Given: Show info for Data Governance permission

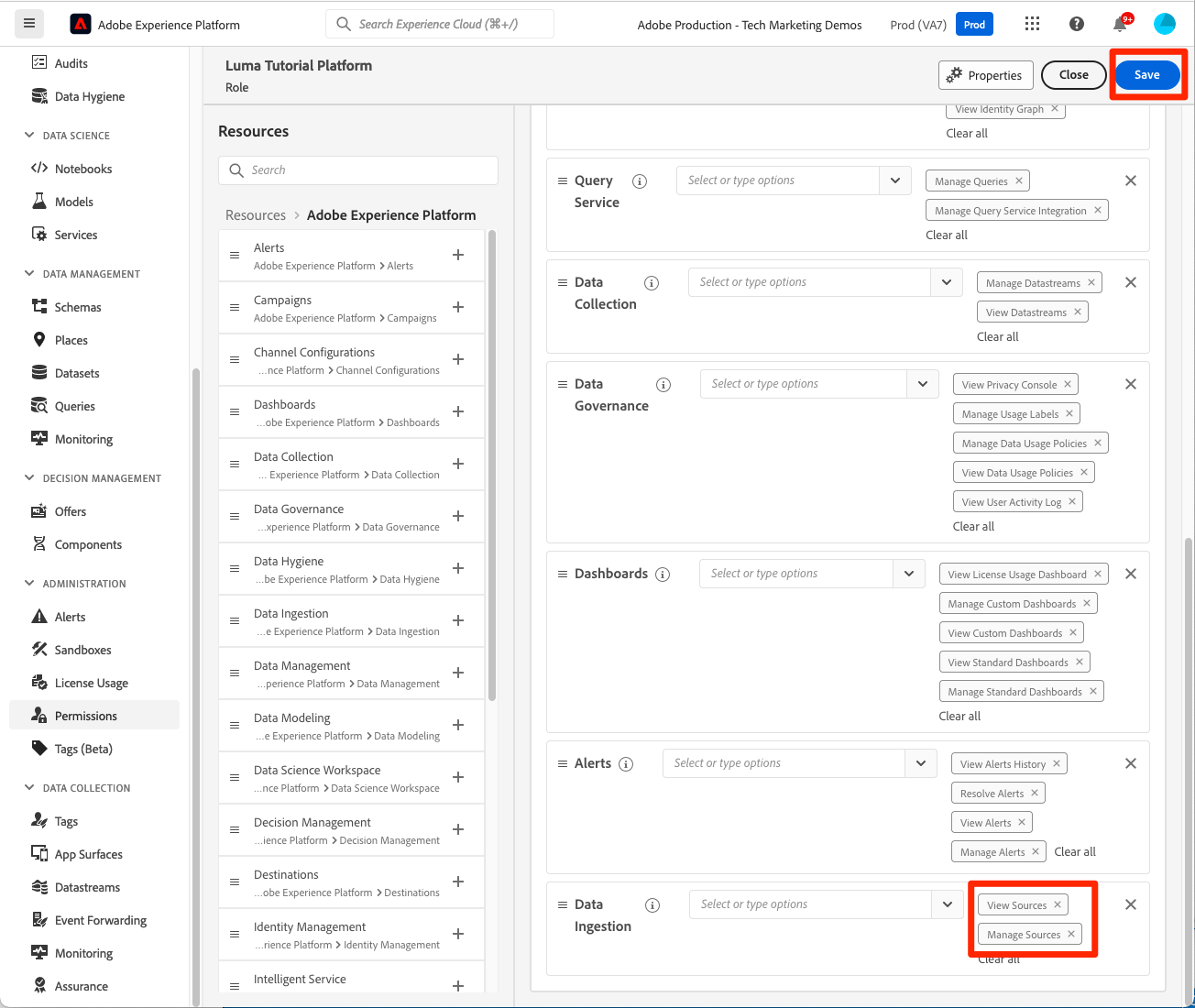Looking at the screenshot, I should pyautogui.click(x=663, y=385).
